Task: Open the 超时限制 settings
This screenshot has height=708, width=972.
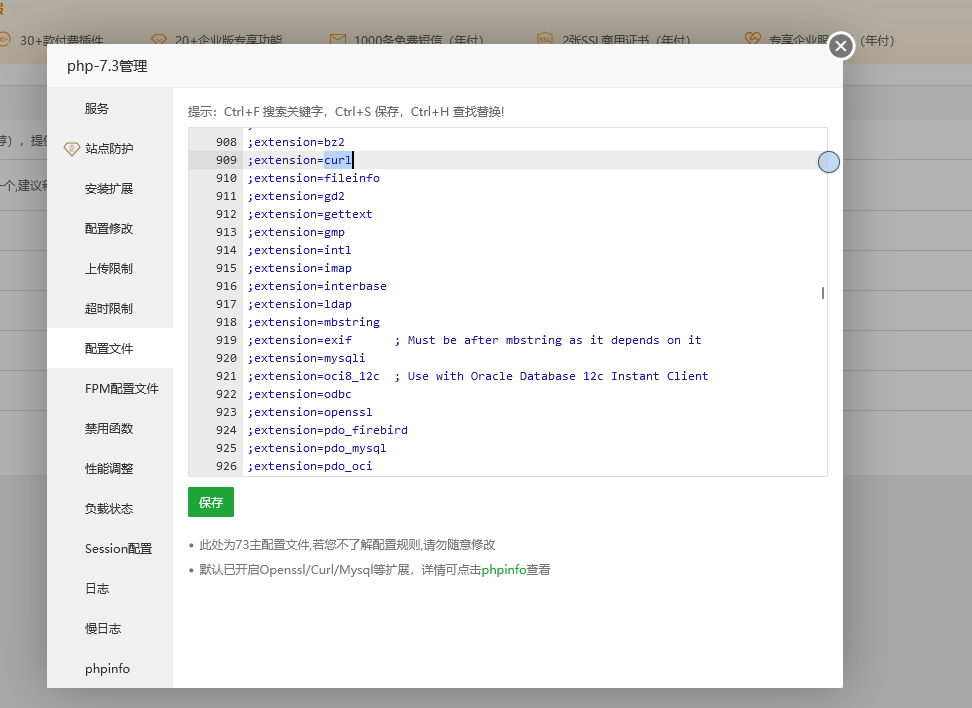Action: click(107, 308)
